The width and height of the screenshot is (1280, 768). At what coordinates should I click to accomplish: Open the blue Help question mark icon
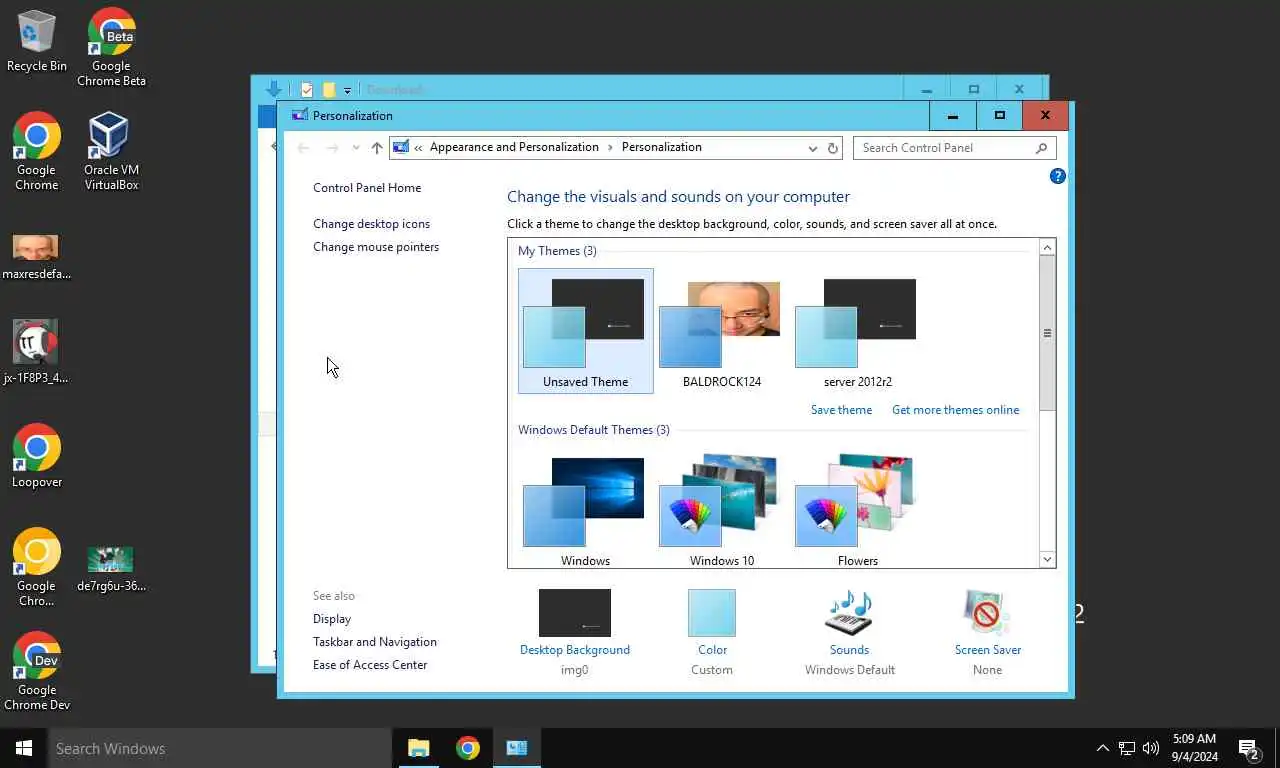click(x=1057, y=176)
